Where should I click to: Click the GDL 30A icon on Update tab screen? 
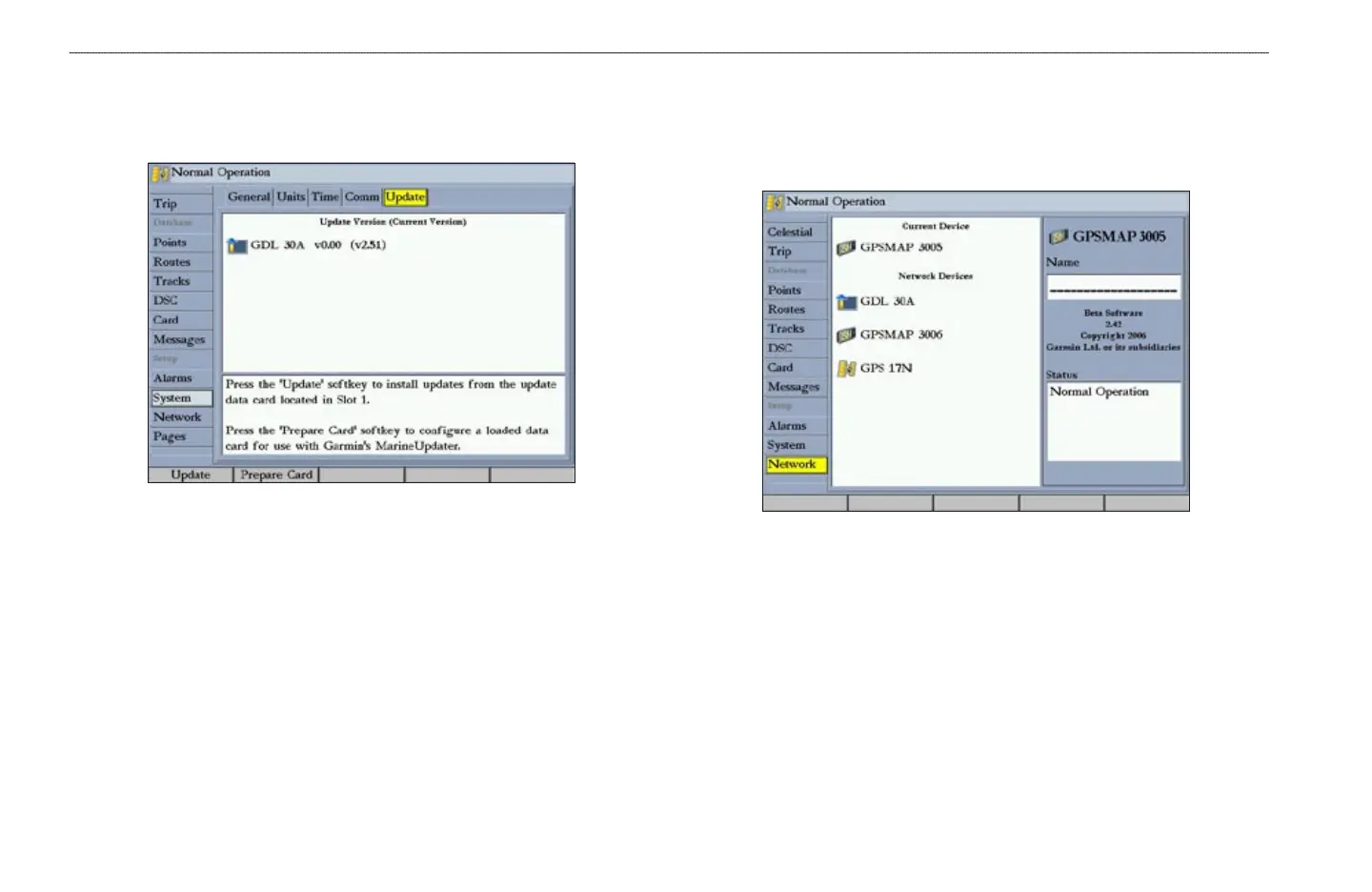pos(237,246)
